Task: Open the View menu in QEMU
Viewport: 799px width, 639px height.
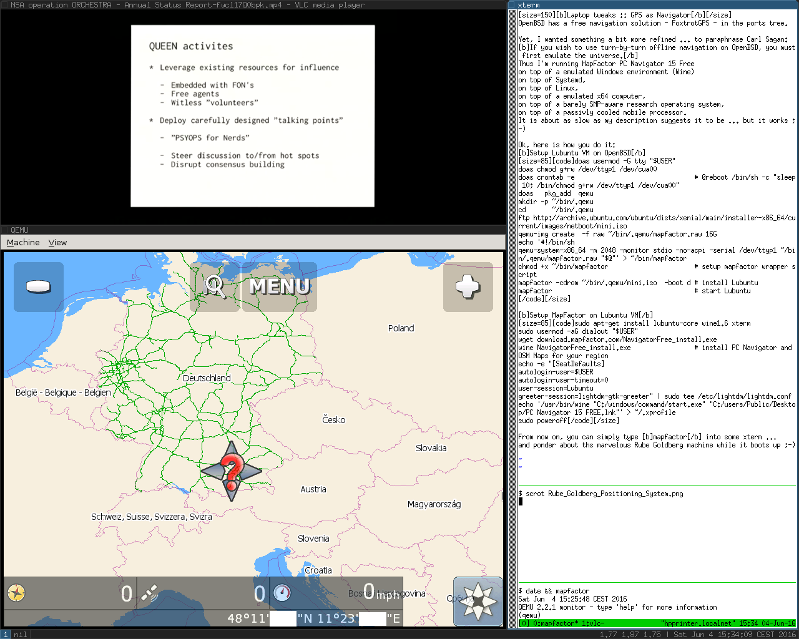Action: point(58,243)
